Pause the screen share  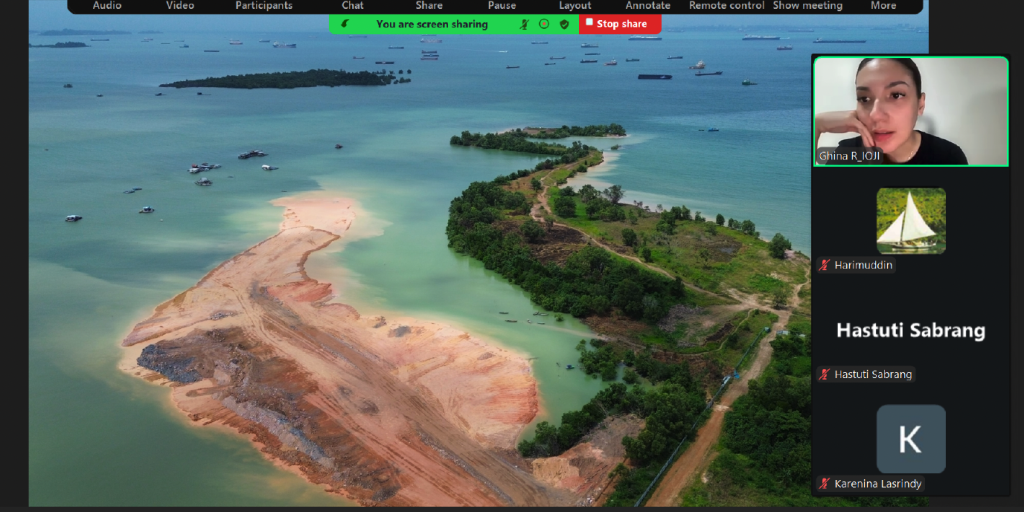[502, 6]
